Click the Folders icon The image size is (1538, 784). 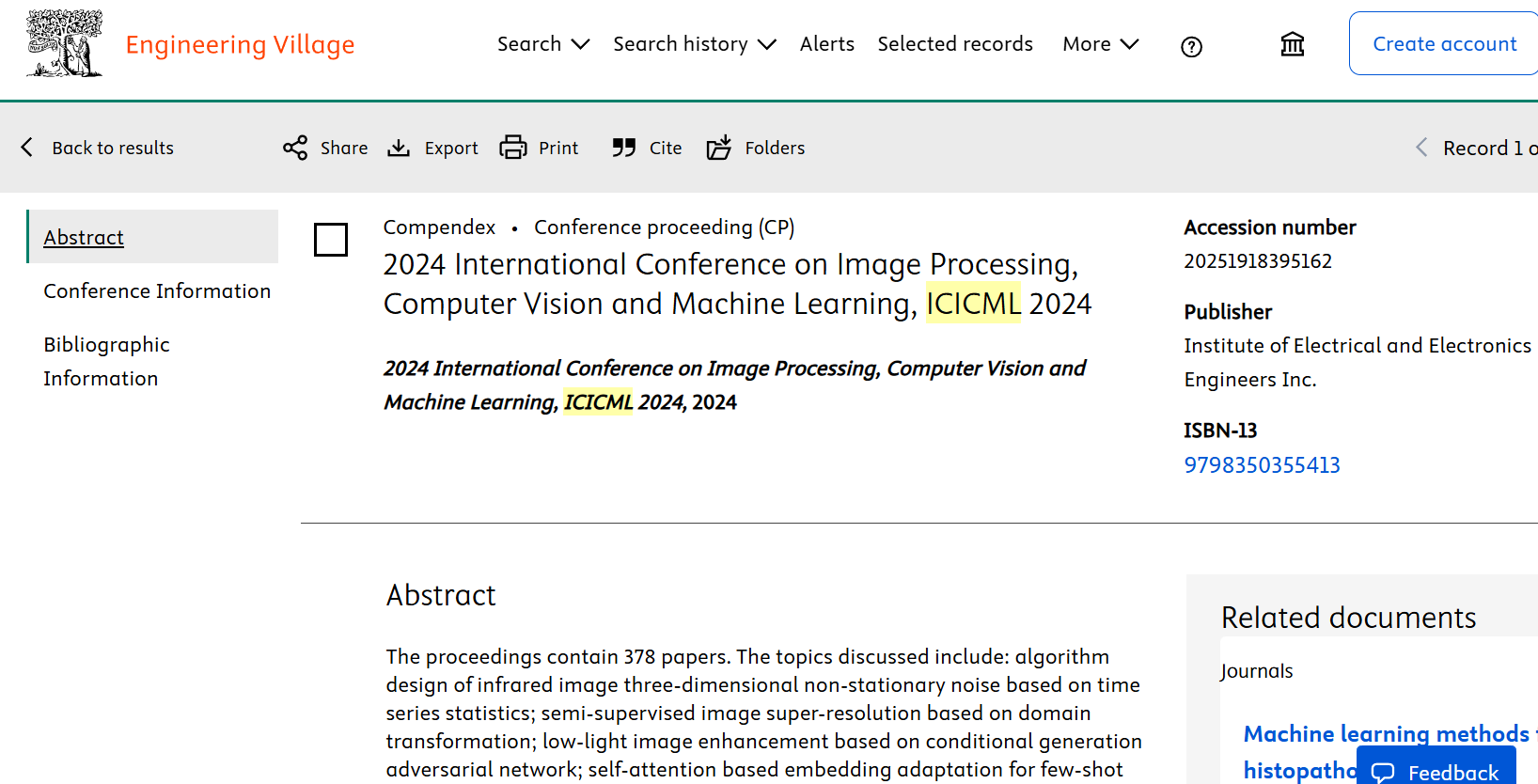pyautogui.click(x=719, y=148)
